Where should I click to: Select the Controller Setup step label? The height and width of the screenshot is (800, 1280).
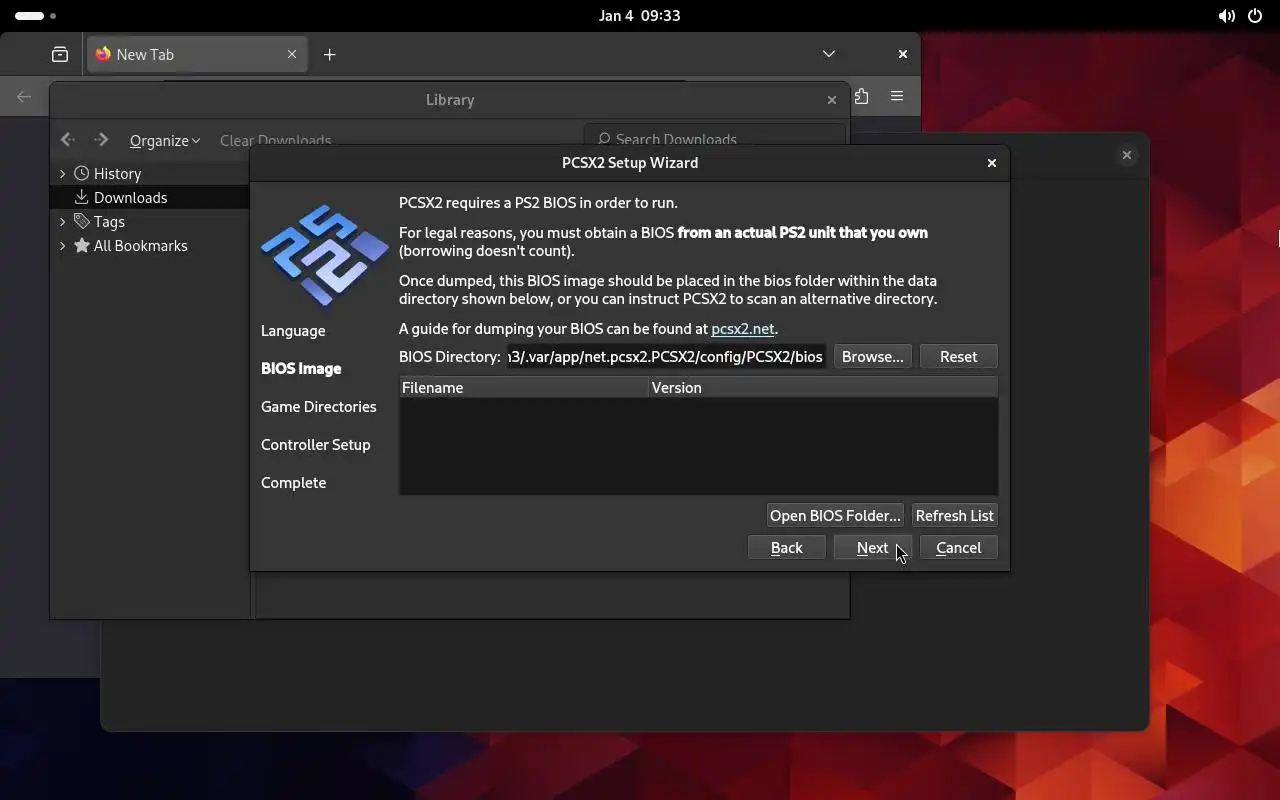pos(316,444)
